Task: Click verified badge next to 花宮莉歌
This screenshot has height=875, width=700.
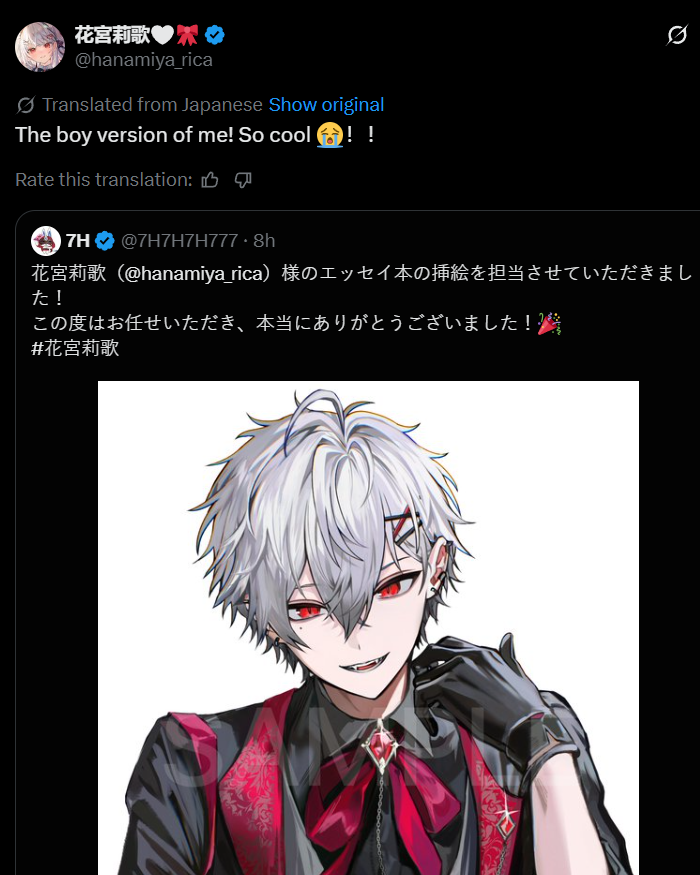Action: 215,35
